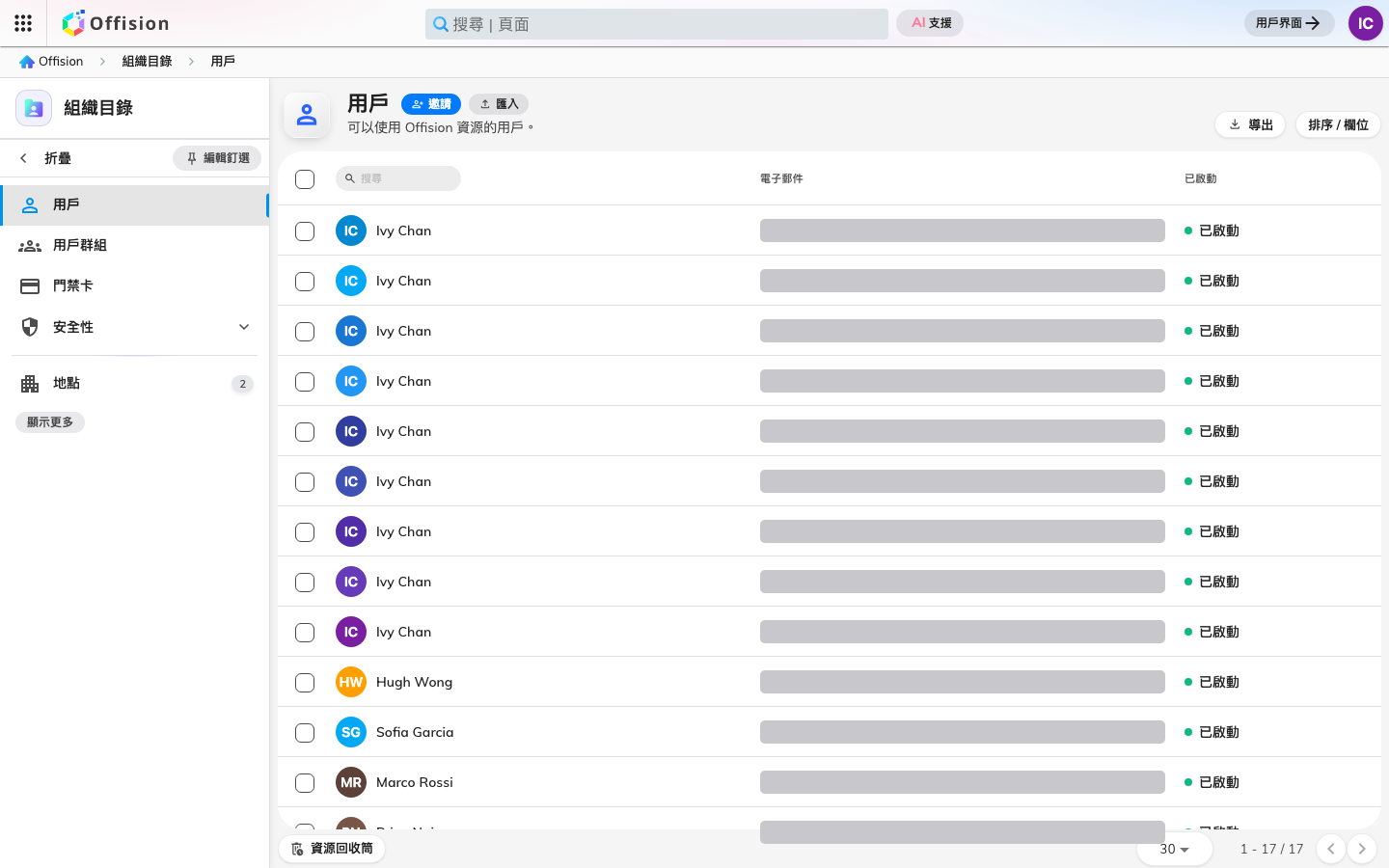Click 編輯釘選 button
The width and height of the screenshot is (1389, 868).
point(217,158)
